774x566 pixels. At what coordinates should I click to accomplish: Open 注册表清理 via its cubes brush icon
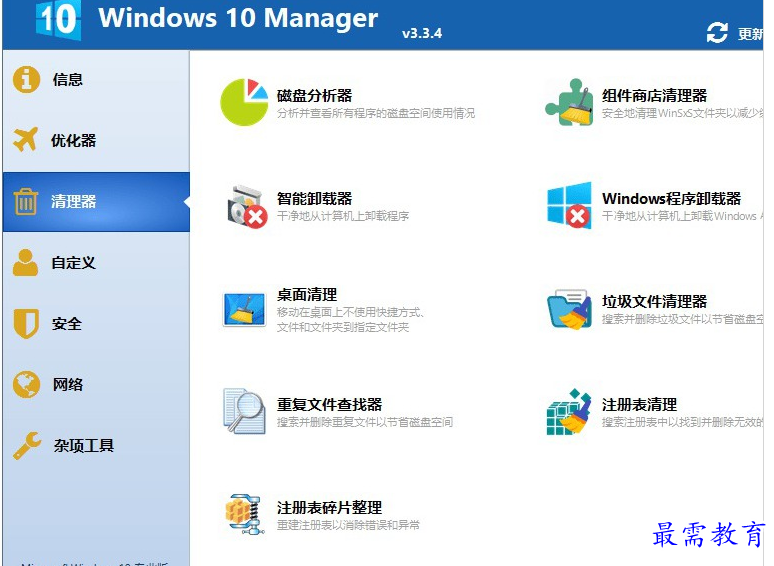pyautogui.click(x=569, y=413)
